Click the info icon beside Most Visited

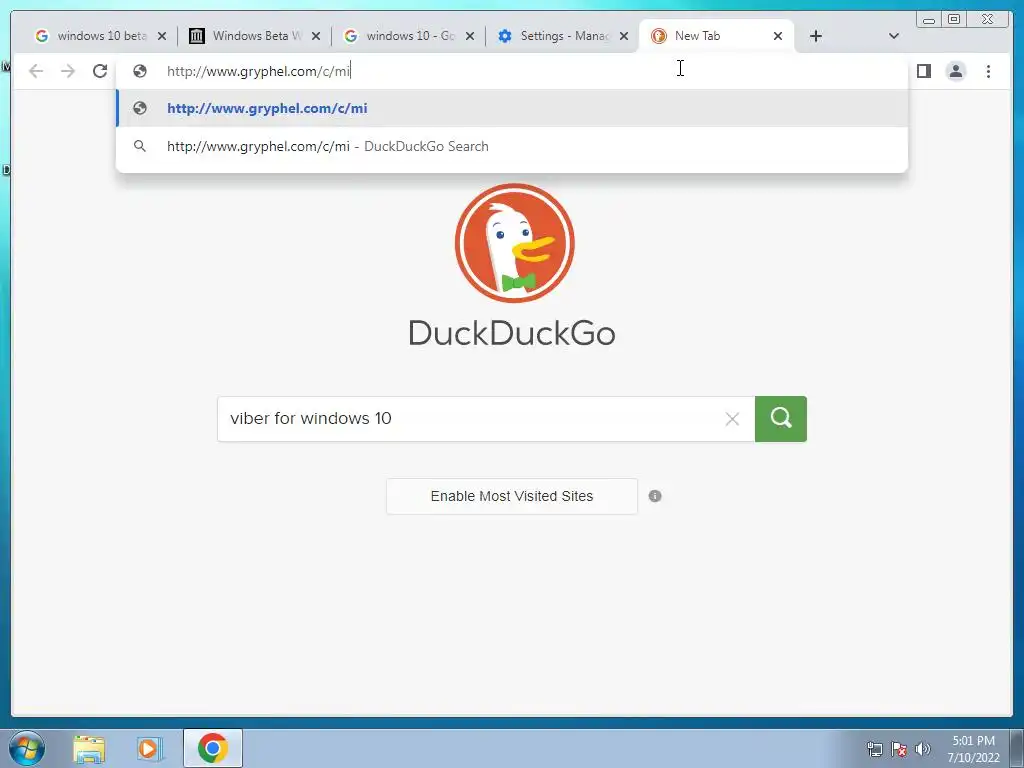pyautogui.click(x=655, y=496)
